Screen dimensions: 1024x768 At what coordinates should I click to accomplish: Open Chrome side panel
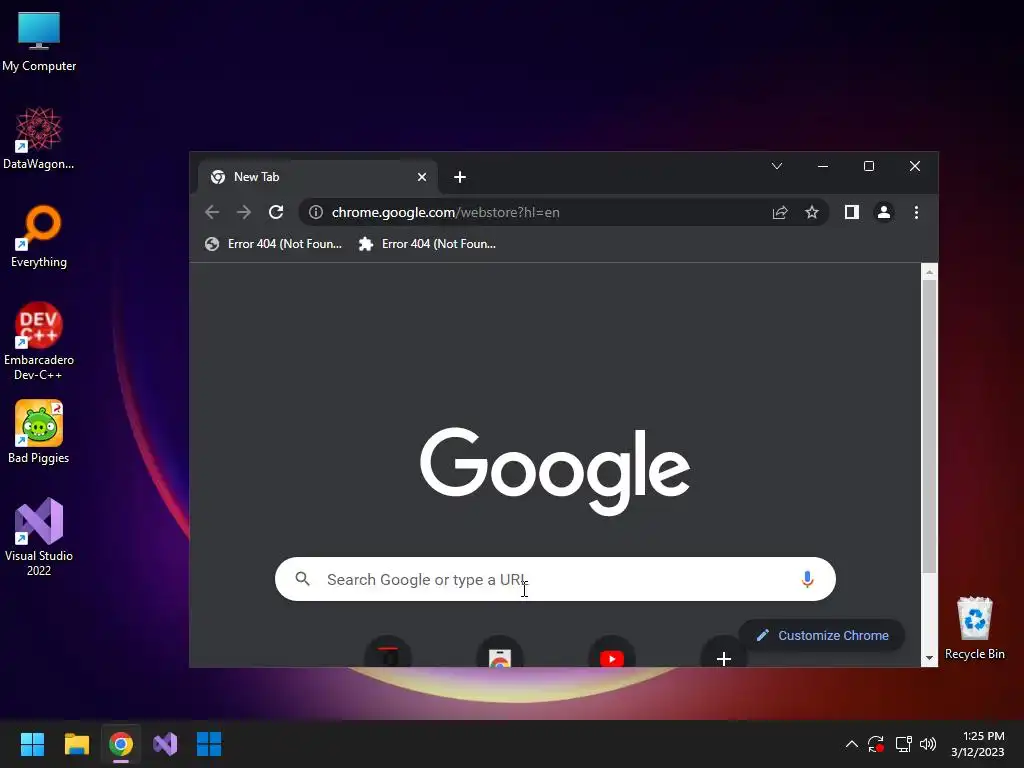click(x=852, y=212)
